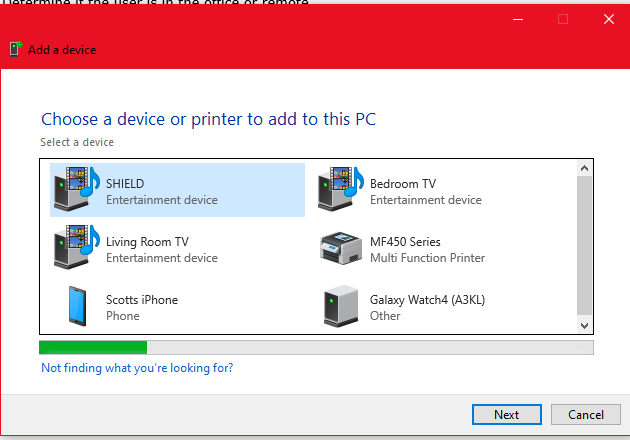The width and height of the screenshot is (630, 440).
Task: Pick the Scotts iPhone label
Action: pyautogui.click(x=142, y=300)
